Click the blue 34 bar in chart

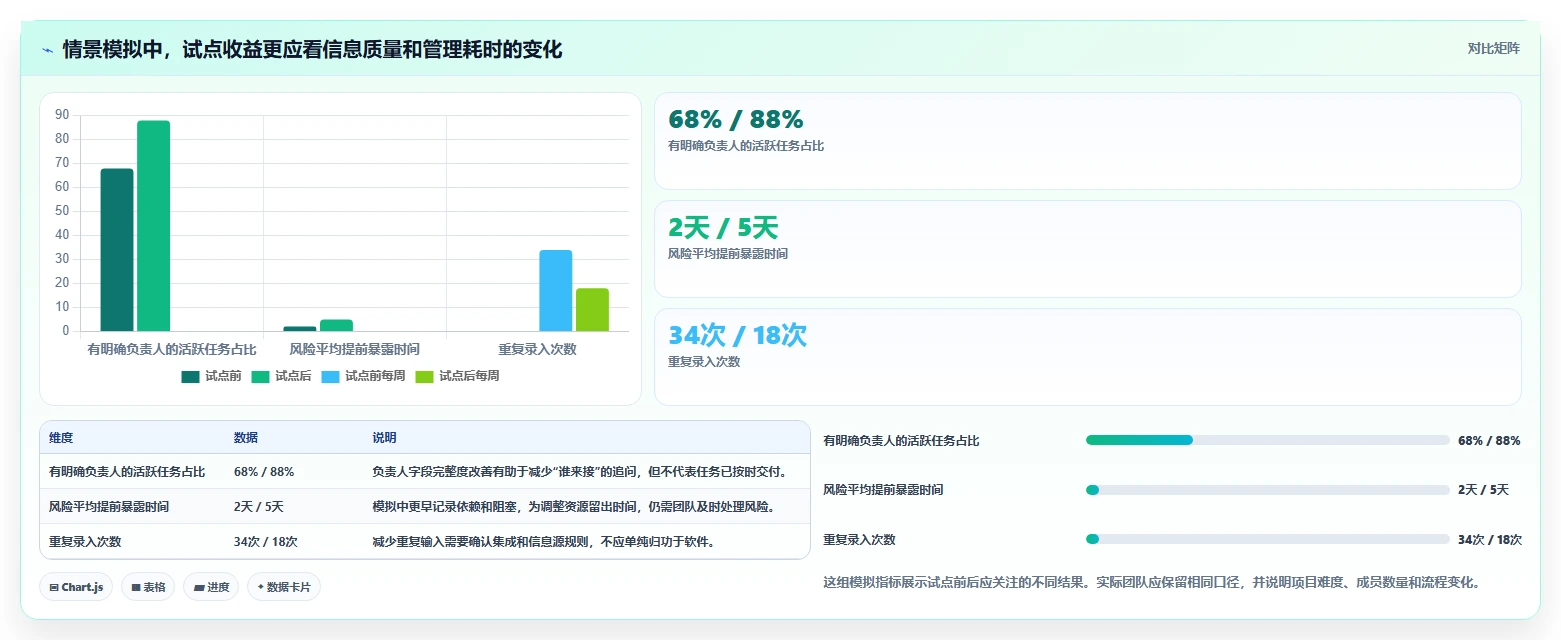point(556,290)
